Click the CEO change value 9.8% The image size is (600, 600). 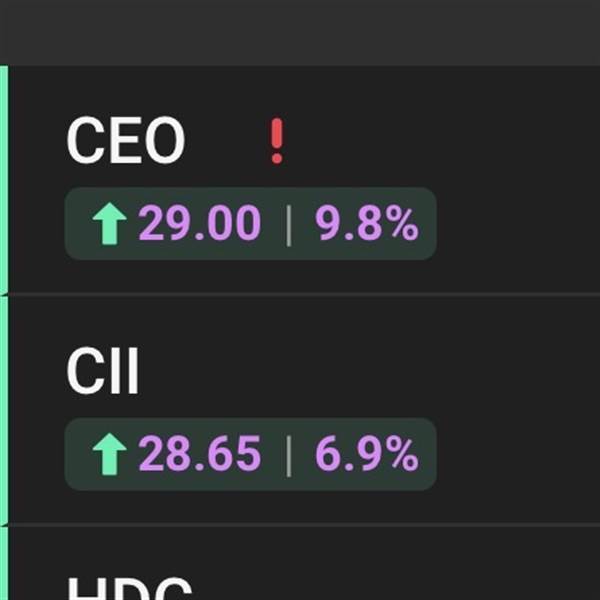tap(366, 225)
